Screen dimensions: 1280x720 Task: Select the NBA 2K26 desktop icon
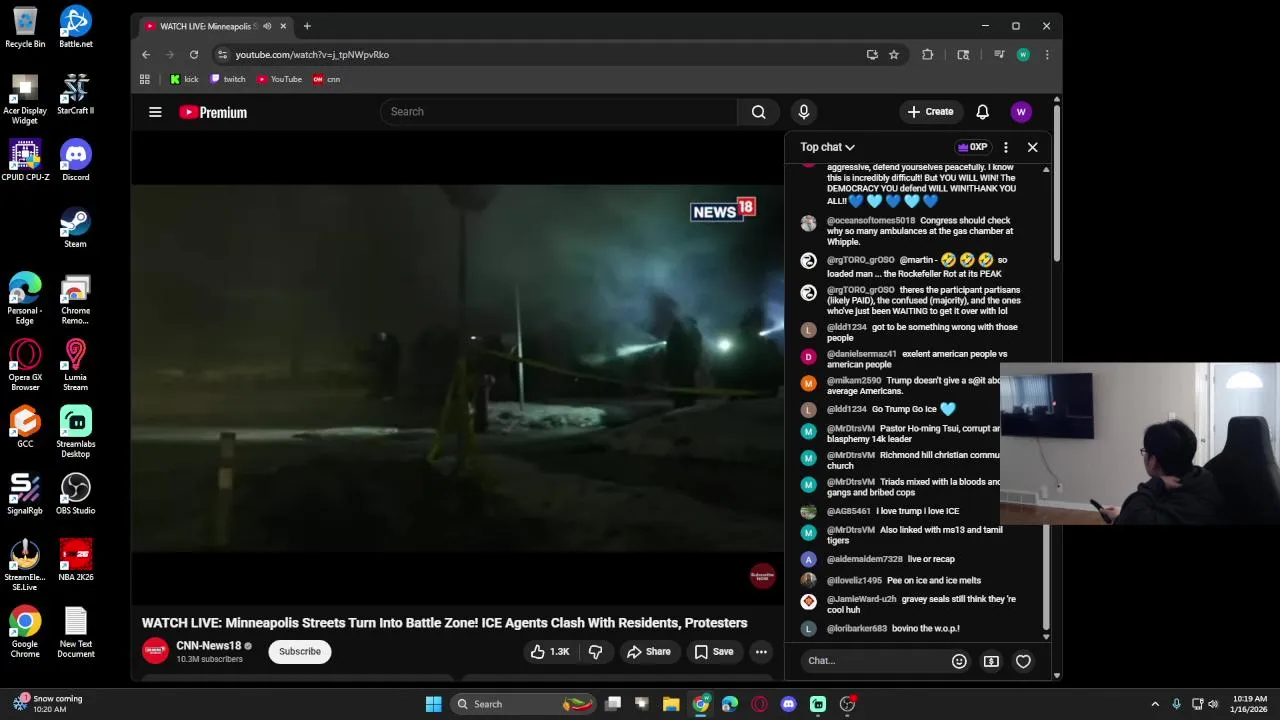pyautogui.click(x=76, y=560)
